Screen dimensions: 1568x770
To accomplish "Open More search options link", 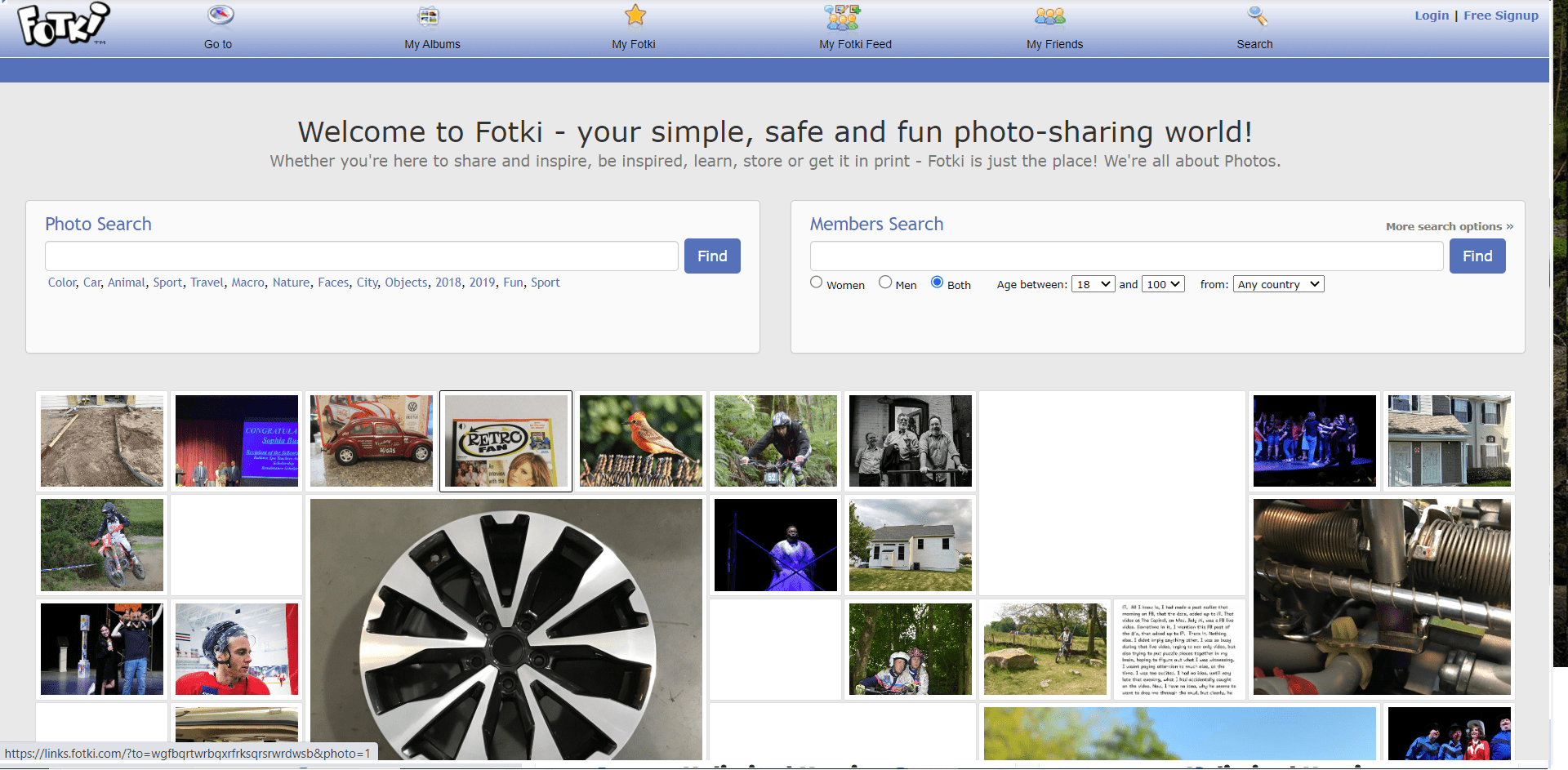I will 1449,226.
